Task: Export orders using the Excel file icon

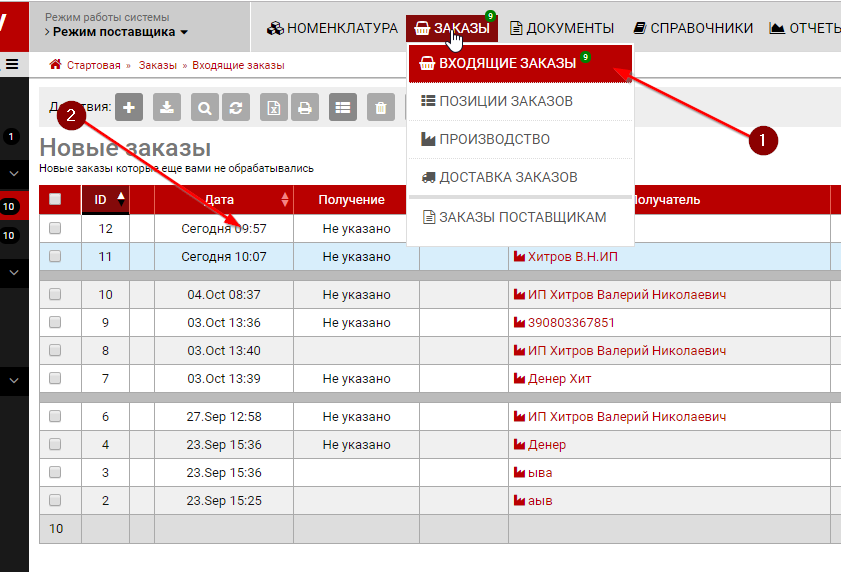Action: pos(274,107)
